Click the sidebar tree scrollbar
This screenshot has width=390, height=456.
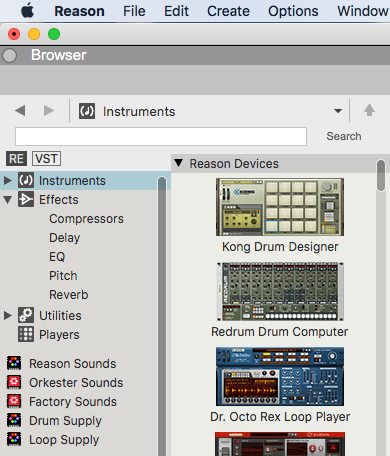pyautogui.click(x=162, y=316)
